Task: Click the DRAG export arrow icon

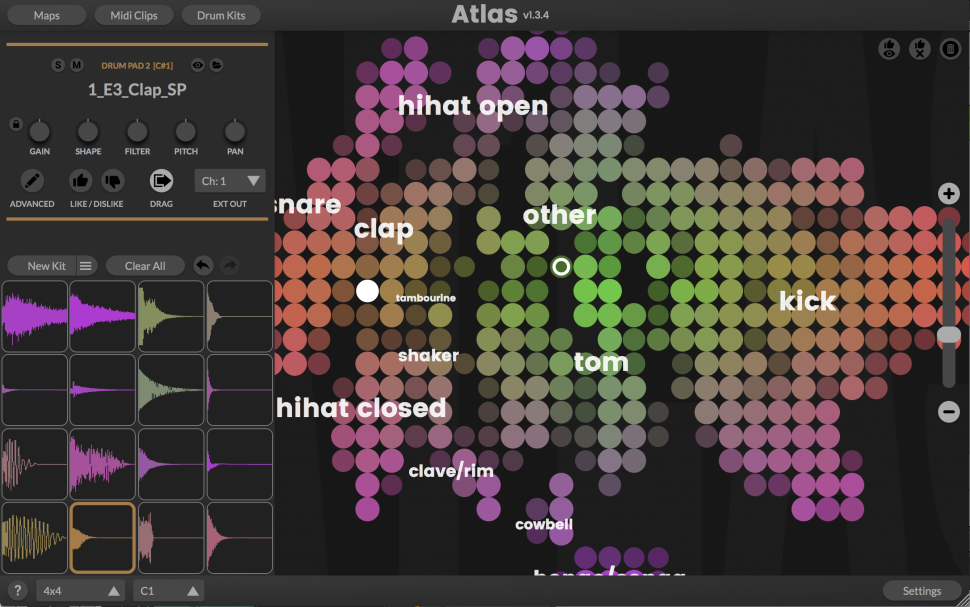Action: 161,181
